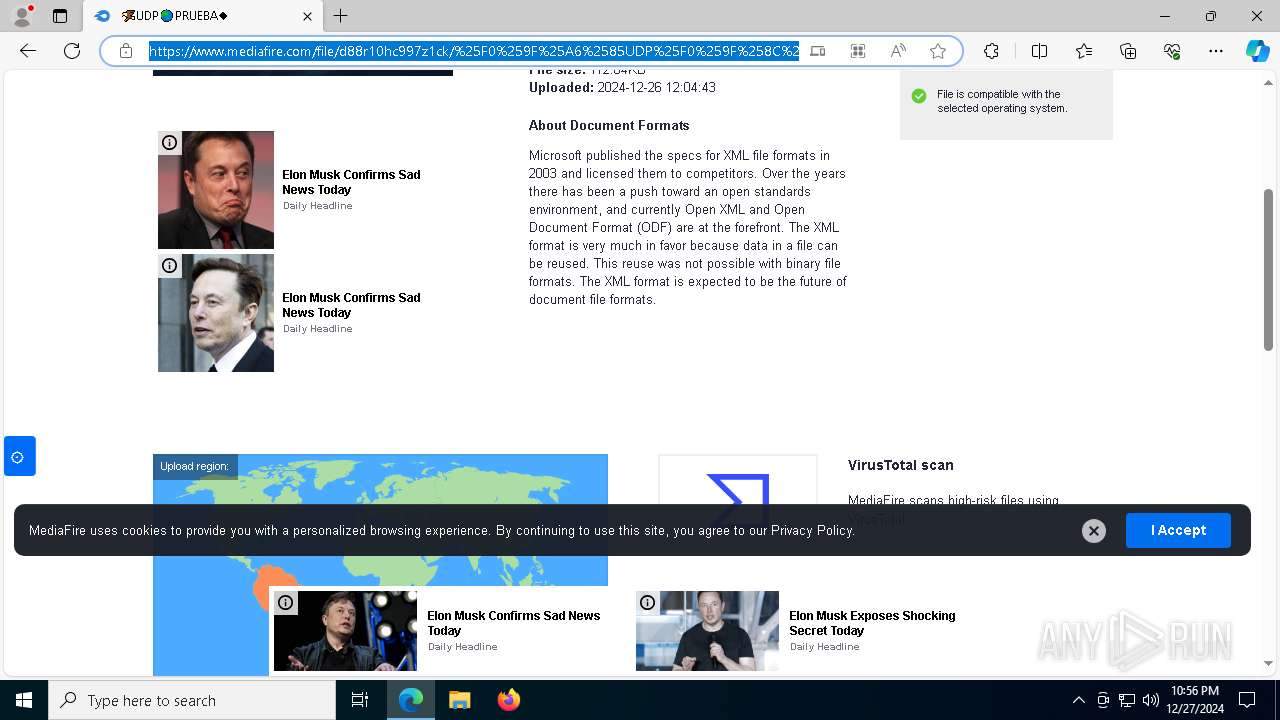Open the notifications action center

[x=1247, y=700]
